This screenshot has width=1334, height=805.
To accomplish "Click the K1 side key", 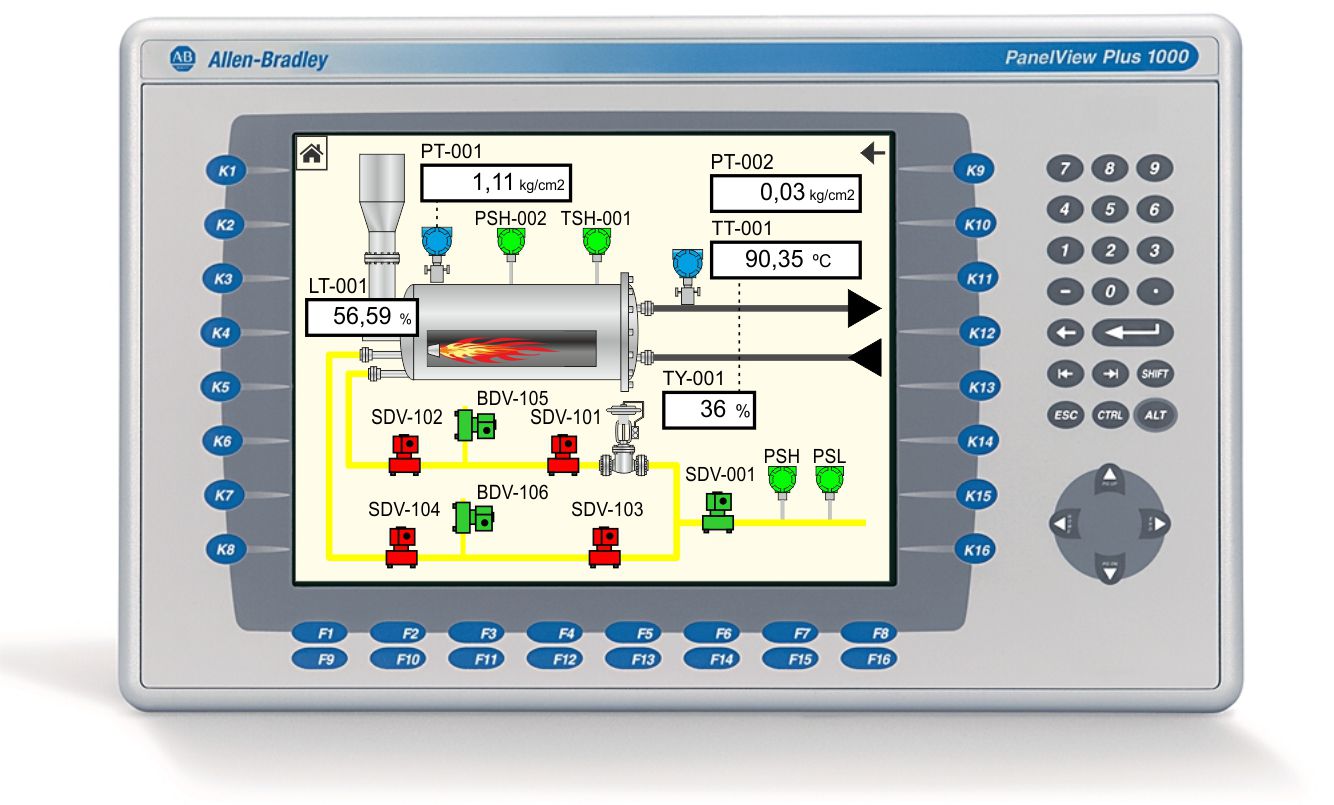I will (x=226, y=173).
